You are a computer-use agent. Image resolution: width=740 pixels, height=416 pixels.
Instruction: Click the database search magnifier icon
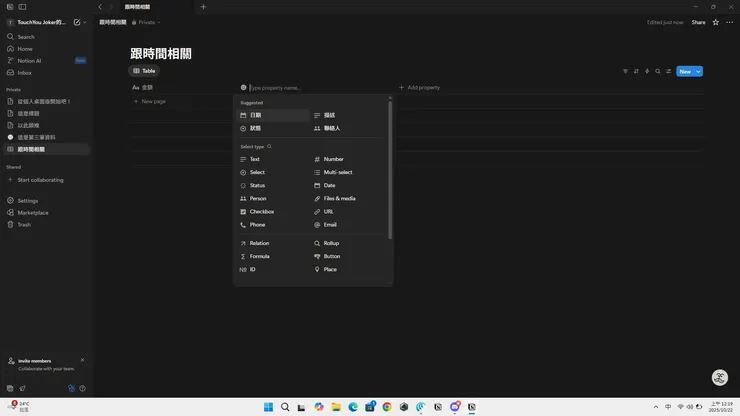coord(658,71)
